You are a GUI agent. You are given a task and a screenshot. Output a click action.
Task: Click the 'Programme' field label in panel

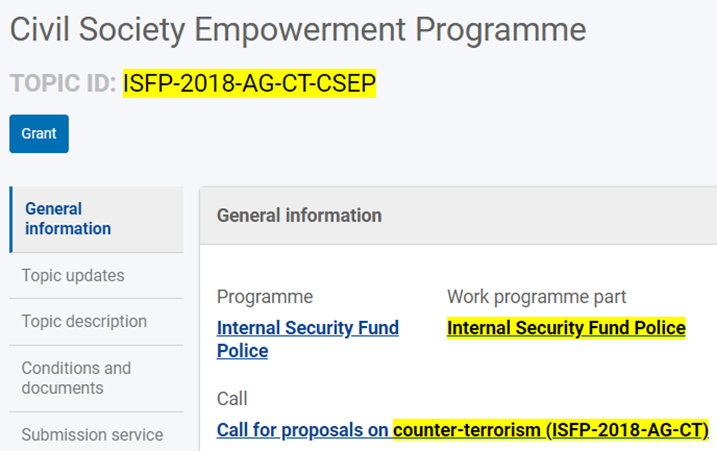[x=265, y=297]
